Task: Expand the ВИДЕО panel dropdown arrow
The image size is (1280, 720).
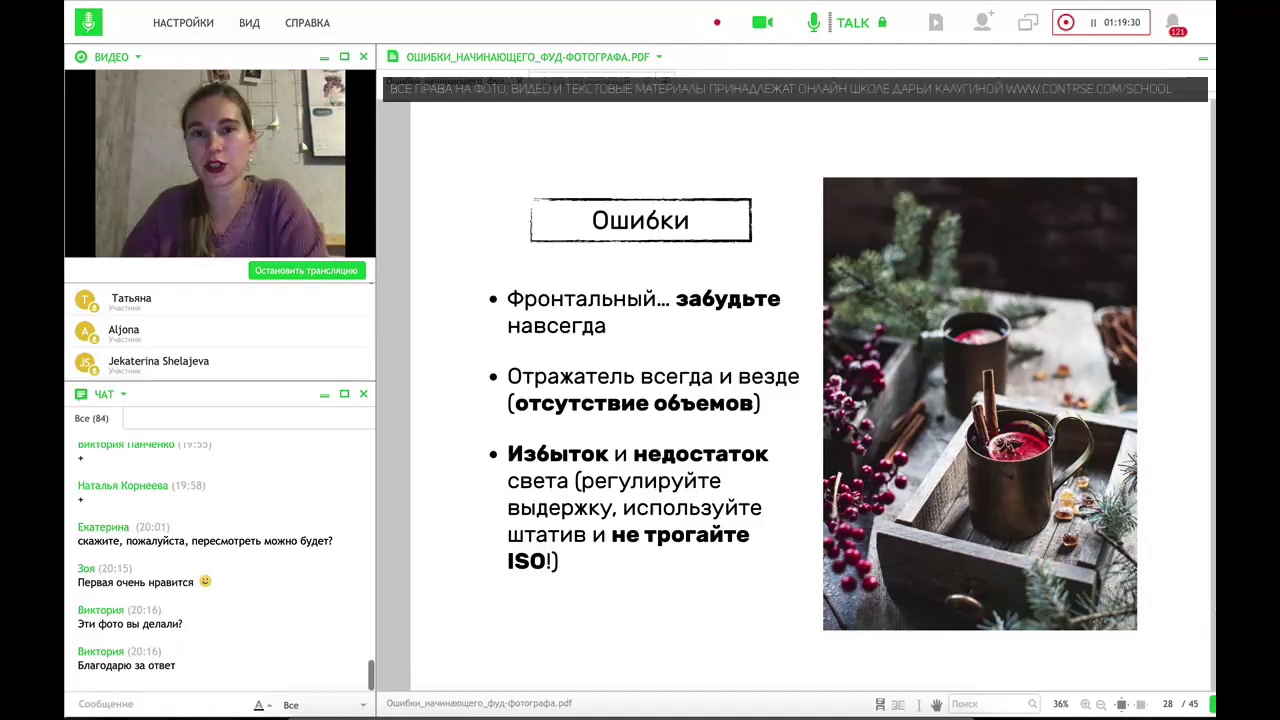Action: [138, 57]
